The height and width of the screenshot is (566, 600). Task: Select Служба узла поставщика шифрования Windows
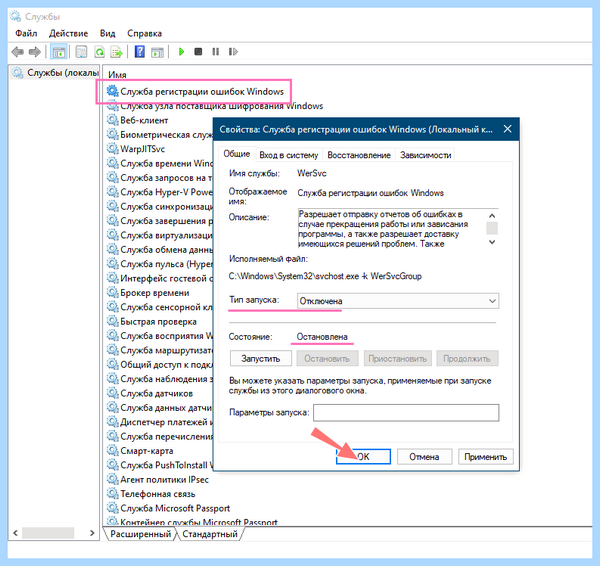tap(221, 106)
